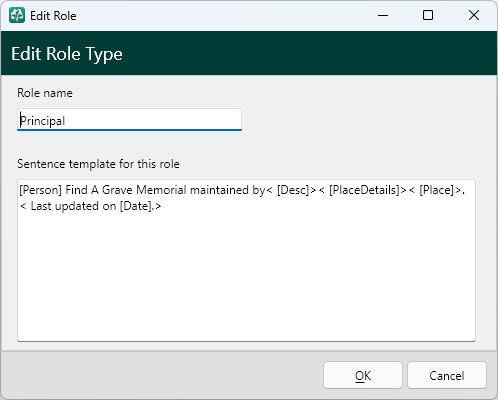Cancel the role type edit
This screenshot has height=400, width=498.
tap(447, 375)
